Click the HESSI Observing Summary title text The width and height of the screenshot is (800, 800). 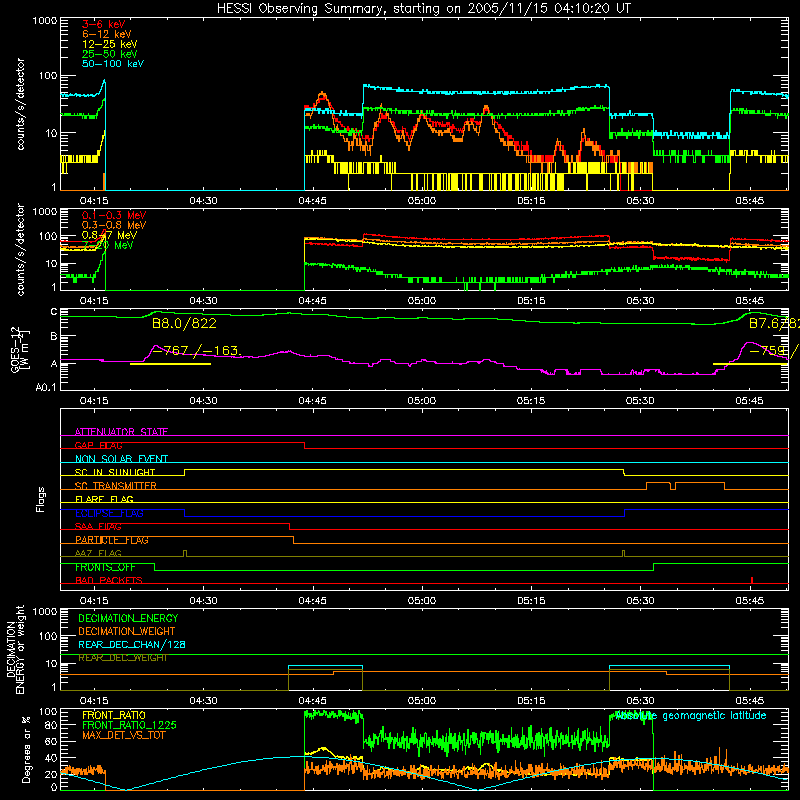tap(424, 9)
